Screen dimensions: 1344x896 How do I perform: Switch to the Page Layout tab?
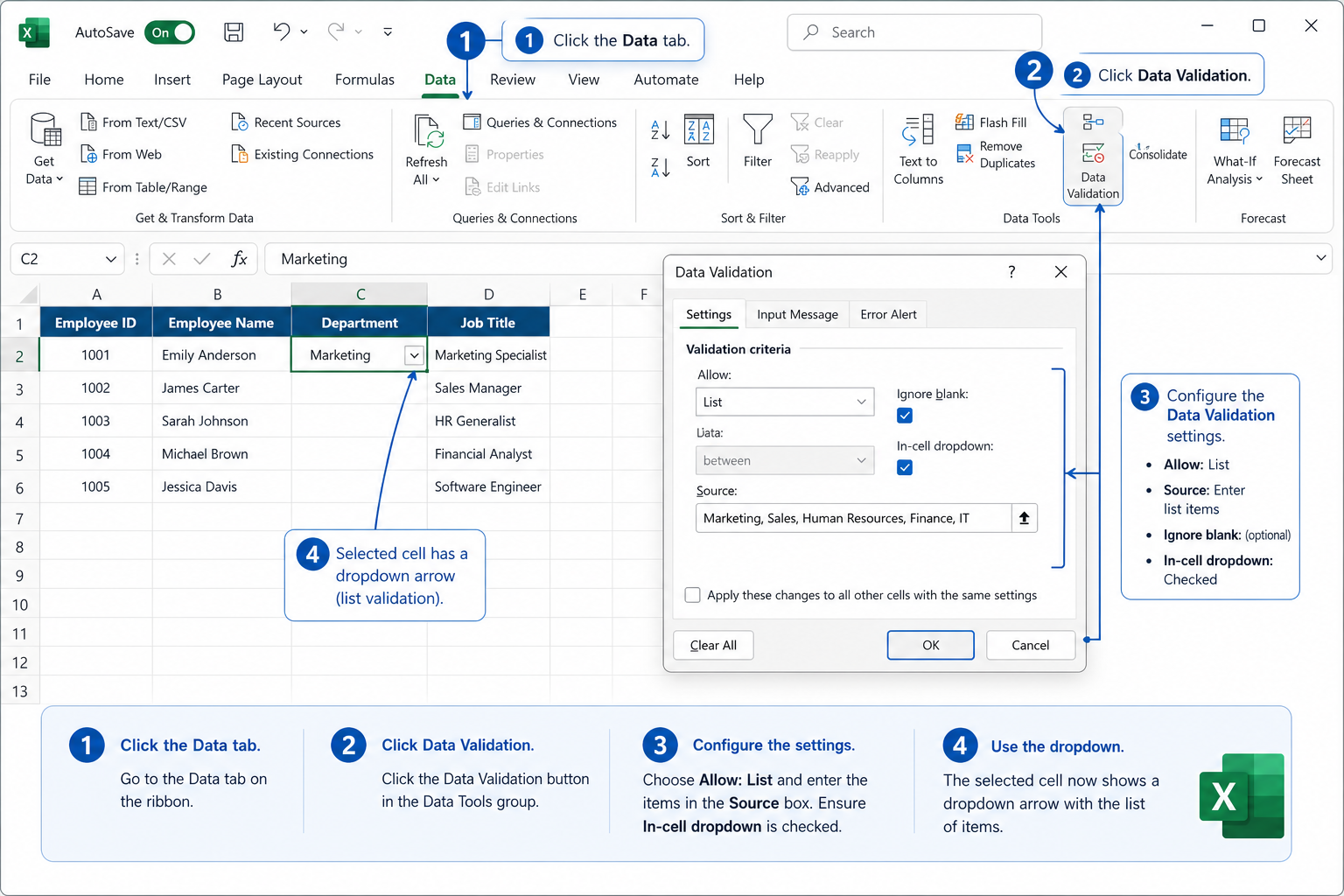262,80
